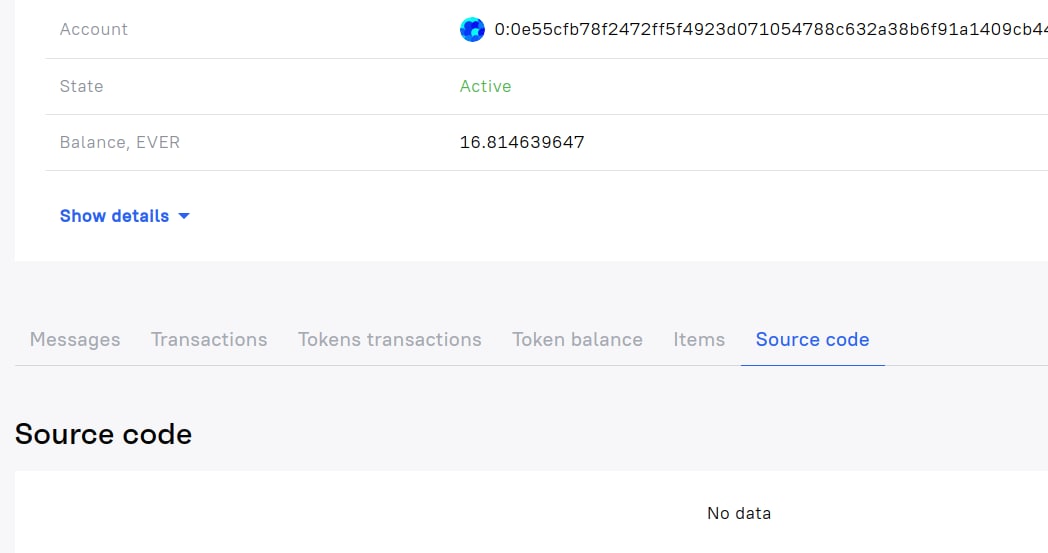Image resolution: width=1048 pixels, height=553 pixels.
Task: Click the State field label
Action: 81,86
